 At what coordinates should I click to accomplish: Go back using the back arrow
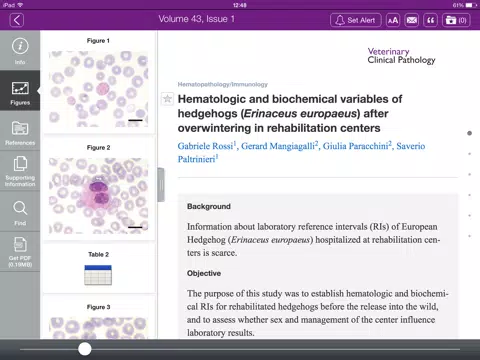coord(17,20)
